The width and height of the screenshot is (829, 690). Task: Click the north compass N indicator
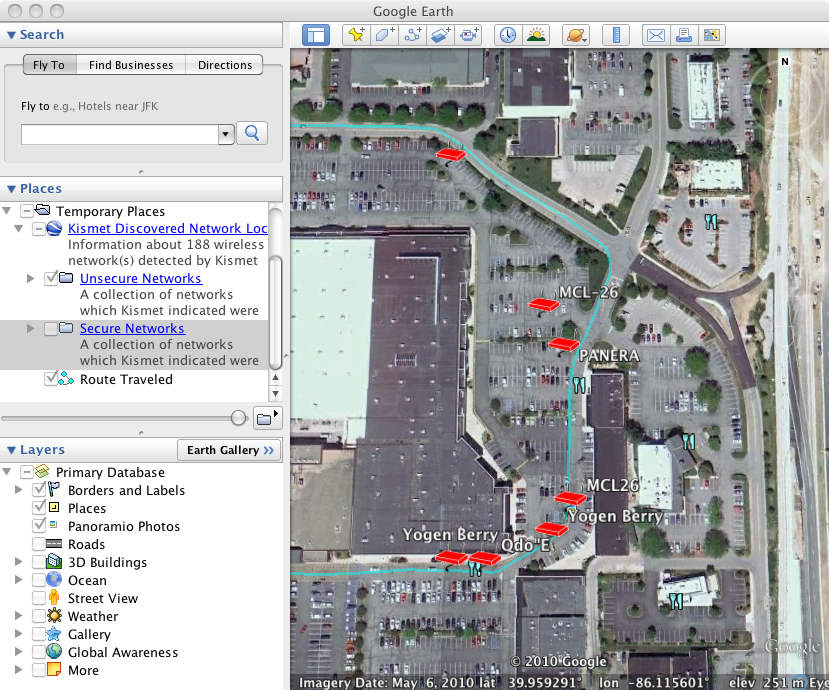[785, 61]
